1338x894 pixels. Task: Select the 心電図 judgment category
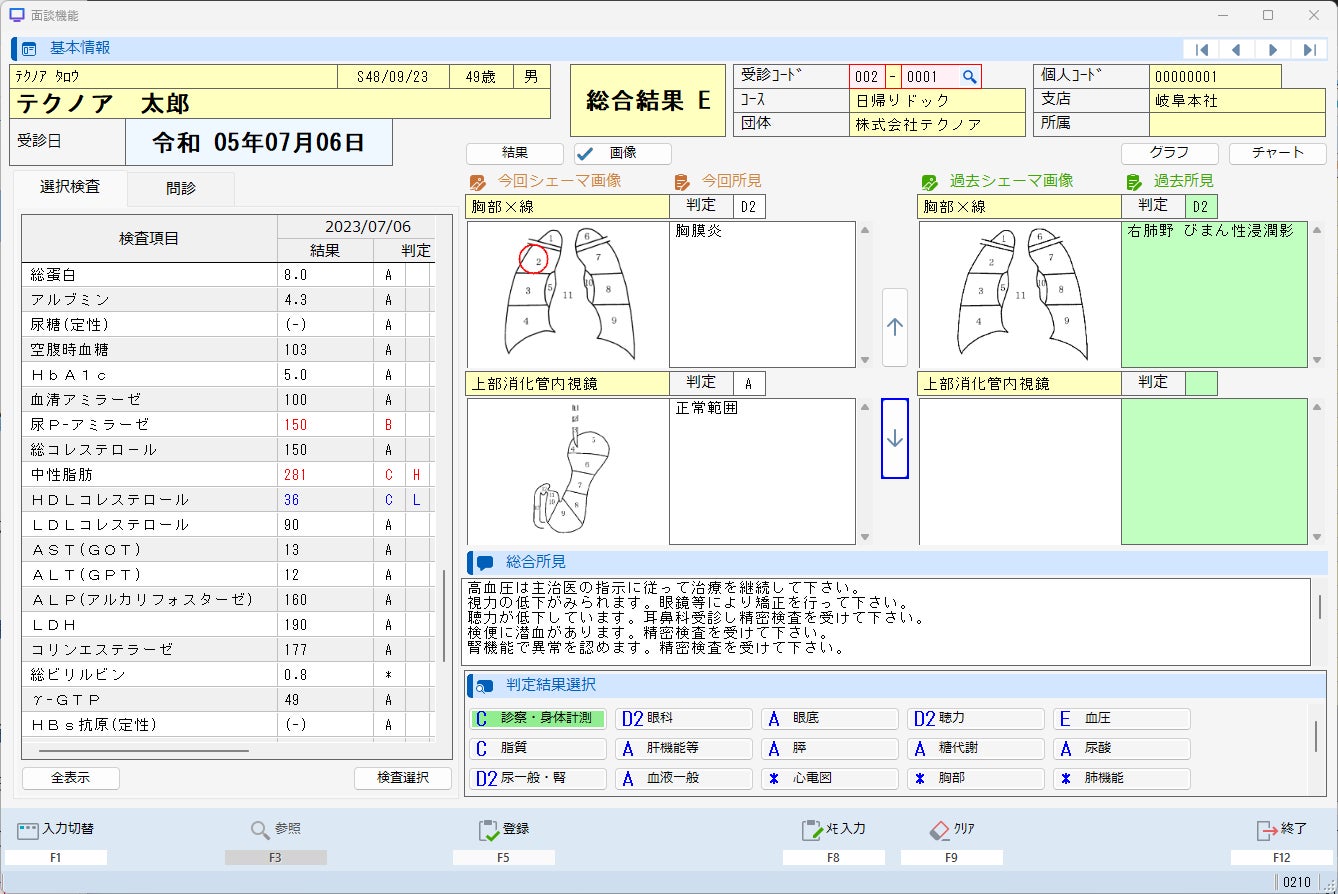point(830,778)
